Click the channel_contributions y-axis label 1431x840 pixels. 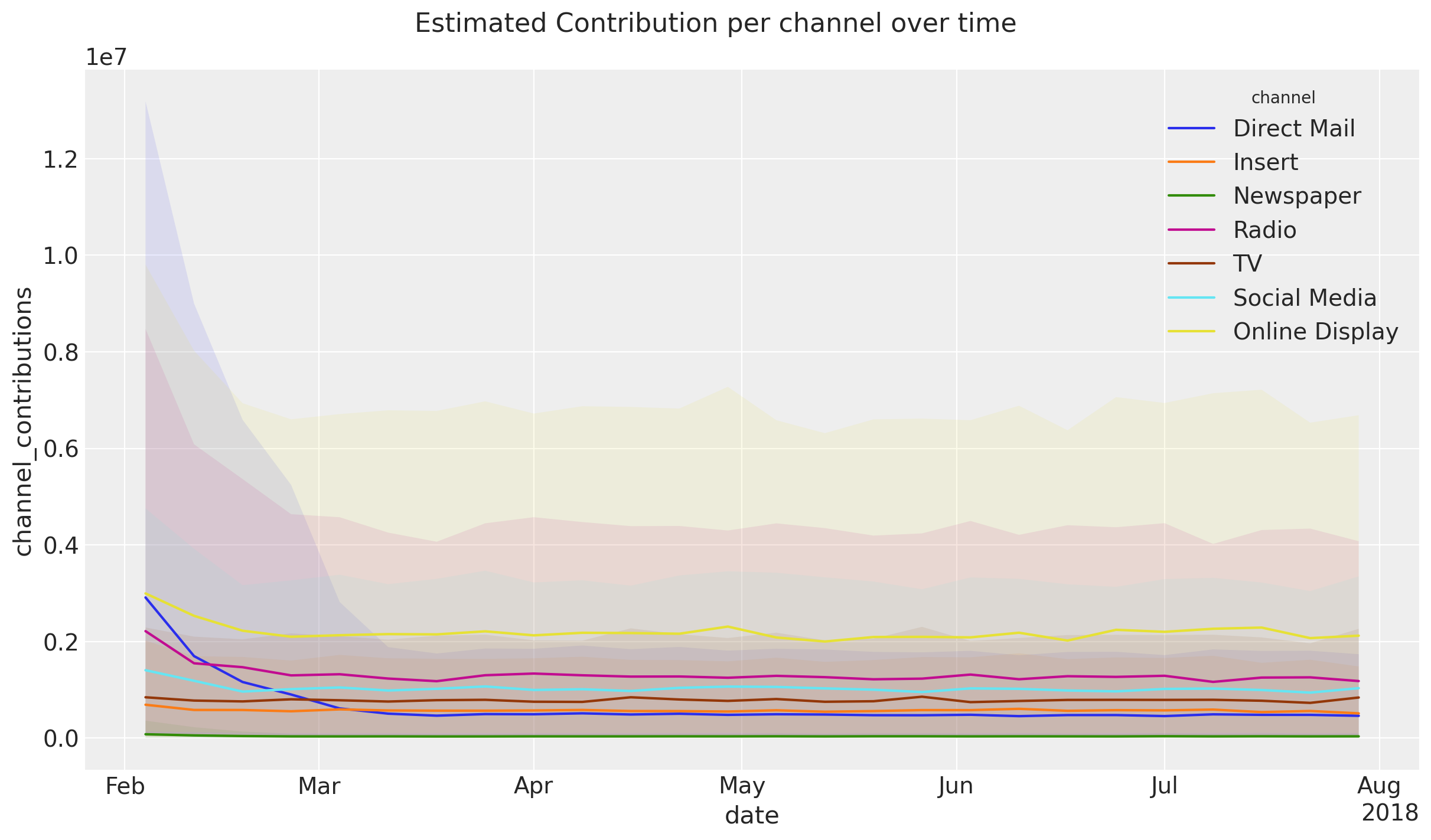pos(24,421)
